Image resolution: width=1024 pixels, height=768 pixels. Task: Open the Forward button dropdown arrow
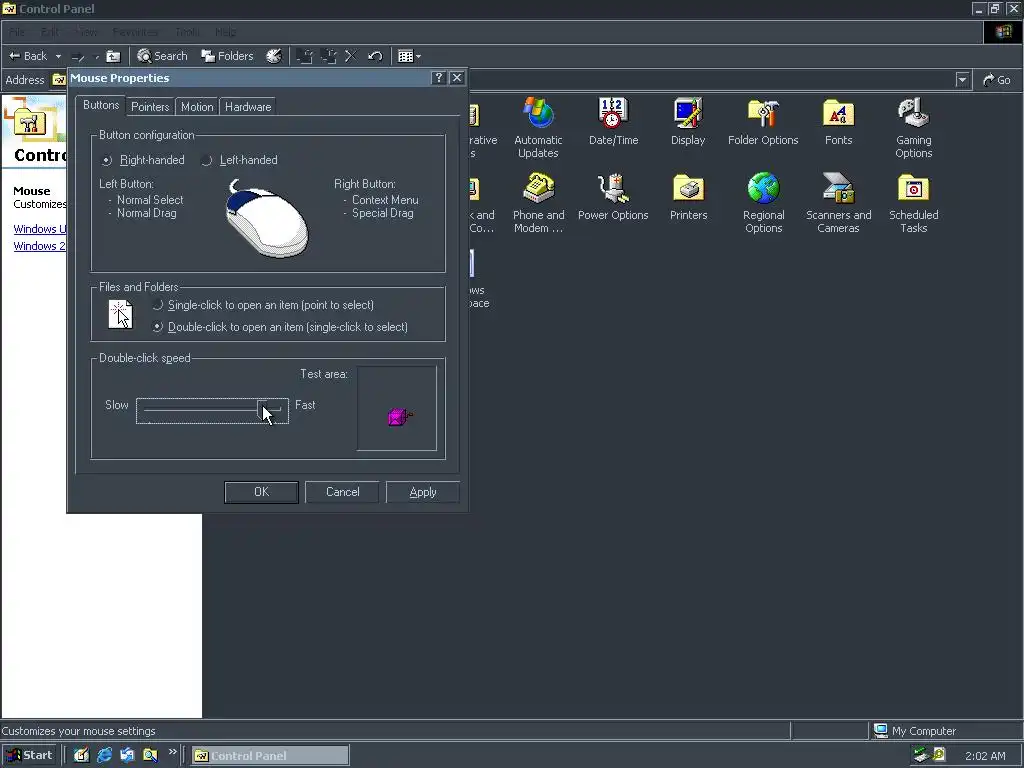(97, 57)
